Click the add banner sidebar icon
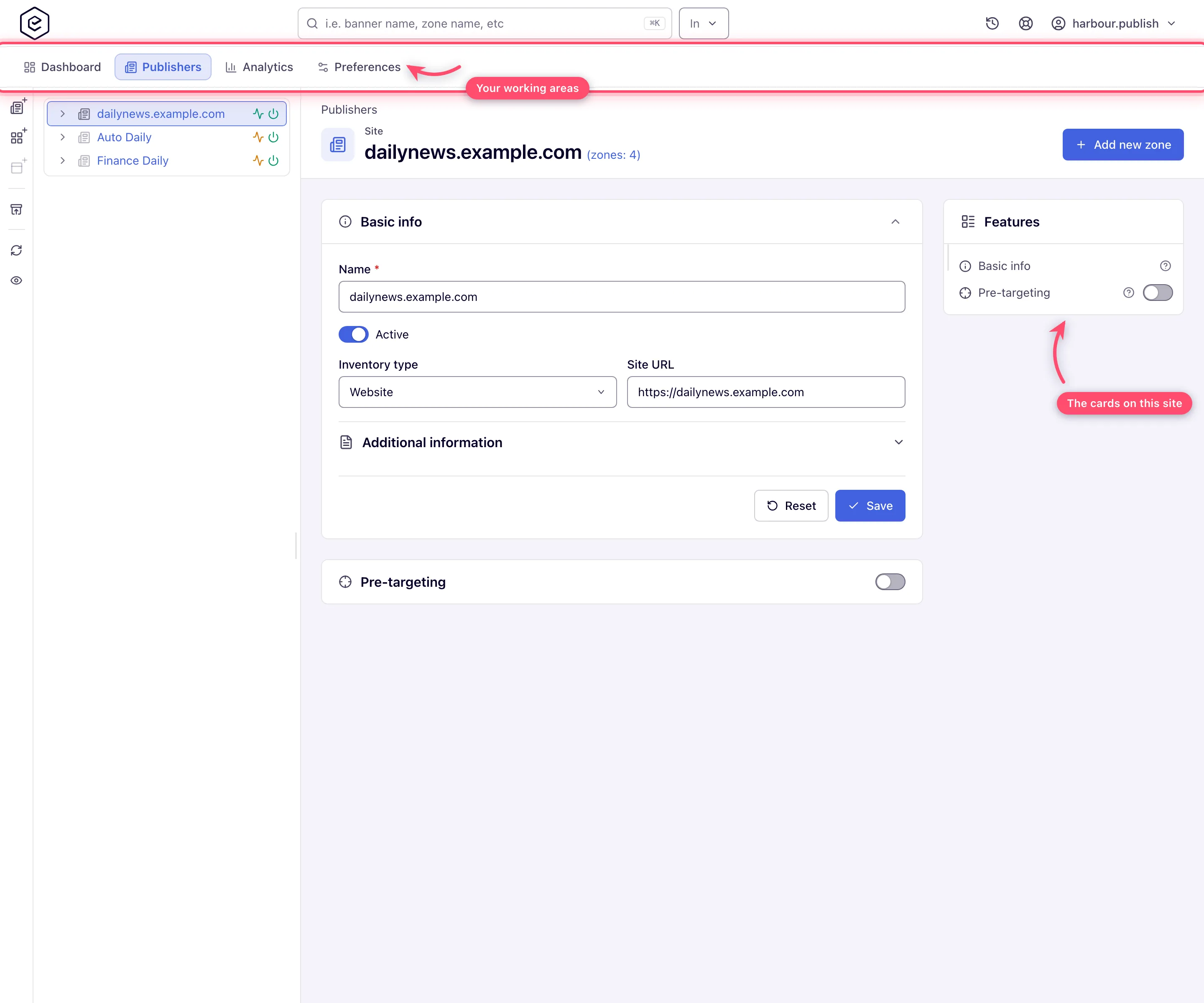This screenshot has height=1003, width=1204. coord(18,166)
